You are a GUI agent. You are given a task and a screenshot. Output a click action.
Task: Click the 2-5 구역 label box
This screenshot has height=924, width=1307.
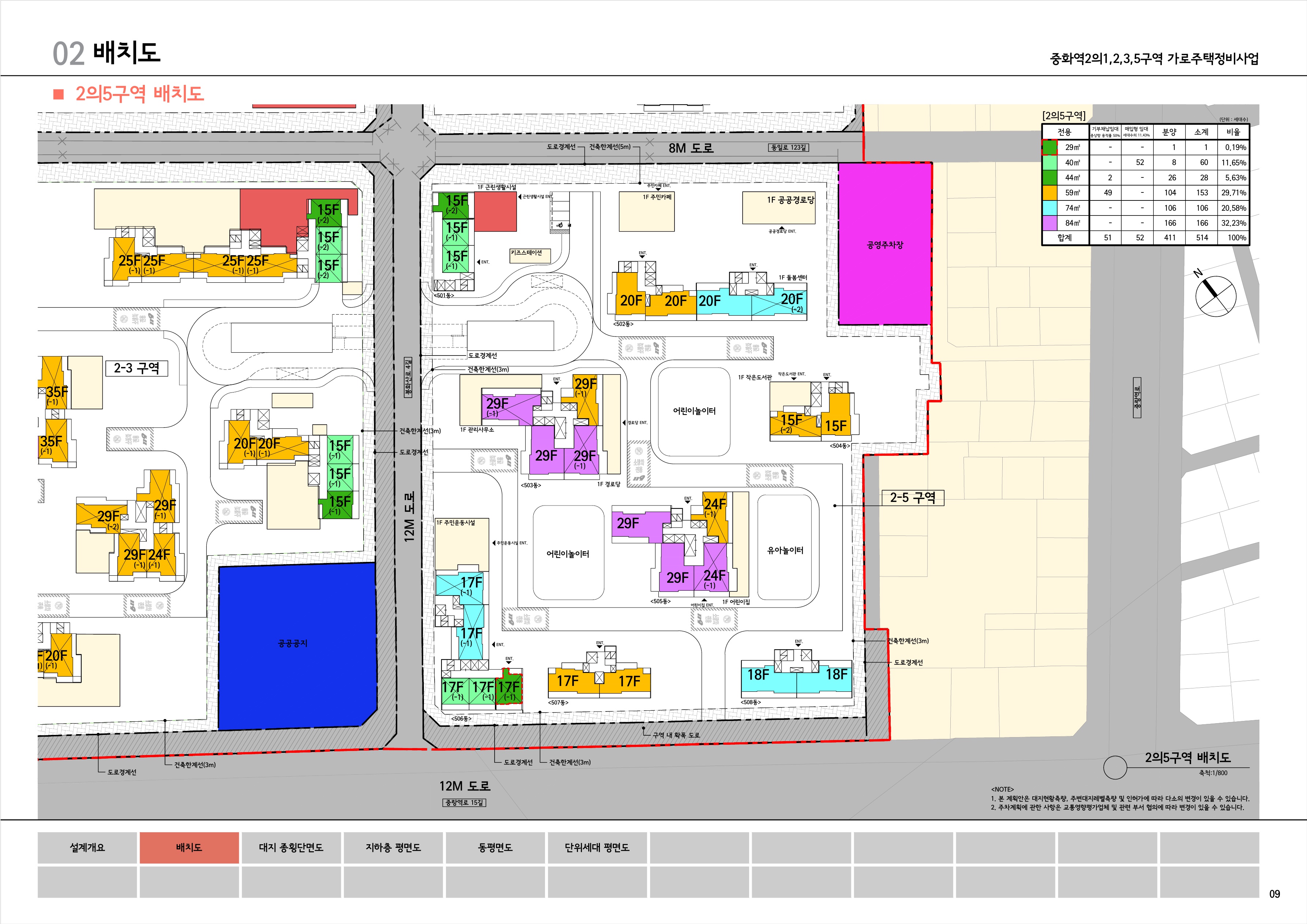click(913, 497)
